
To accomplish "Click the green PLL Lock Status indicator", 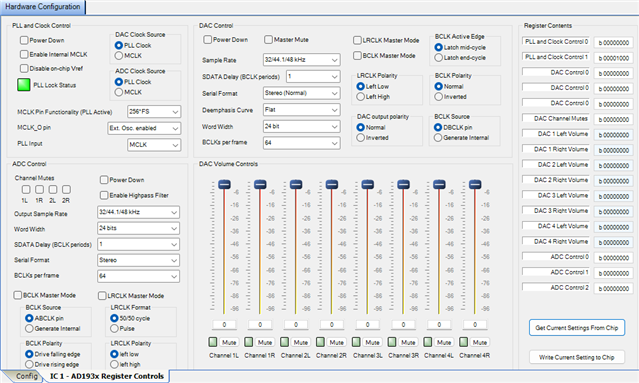I will (x=24, y=85).
